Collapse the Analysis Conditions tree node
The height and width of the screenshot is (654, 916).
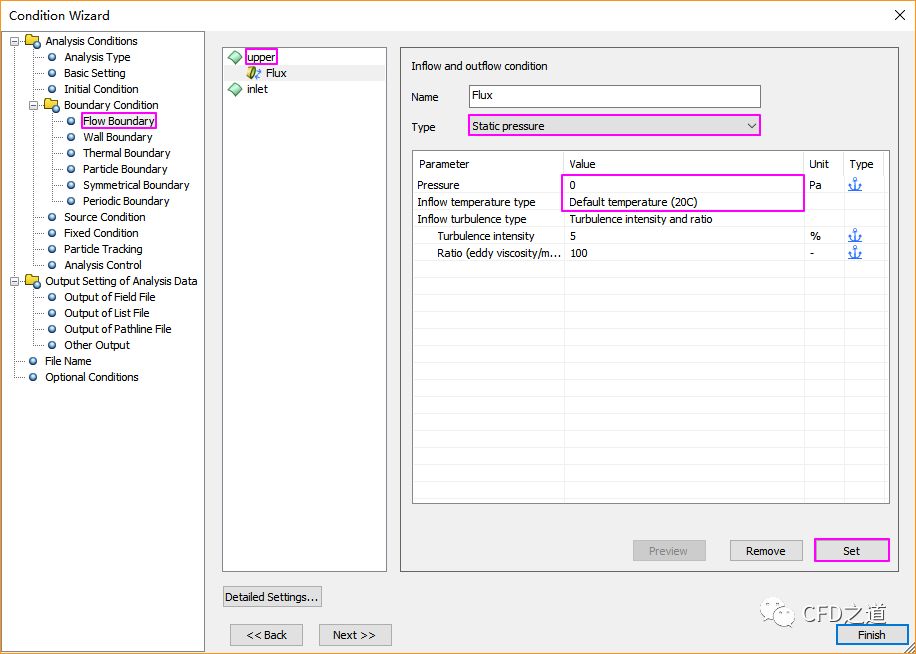pyautogui.click(x=15, y=41)
